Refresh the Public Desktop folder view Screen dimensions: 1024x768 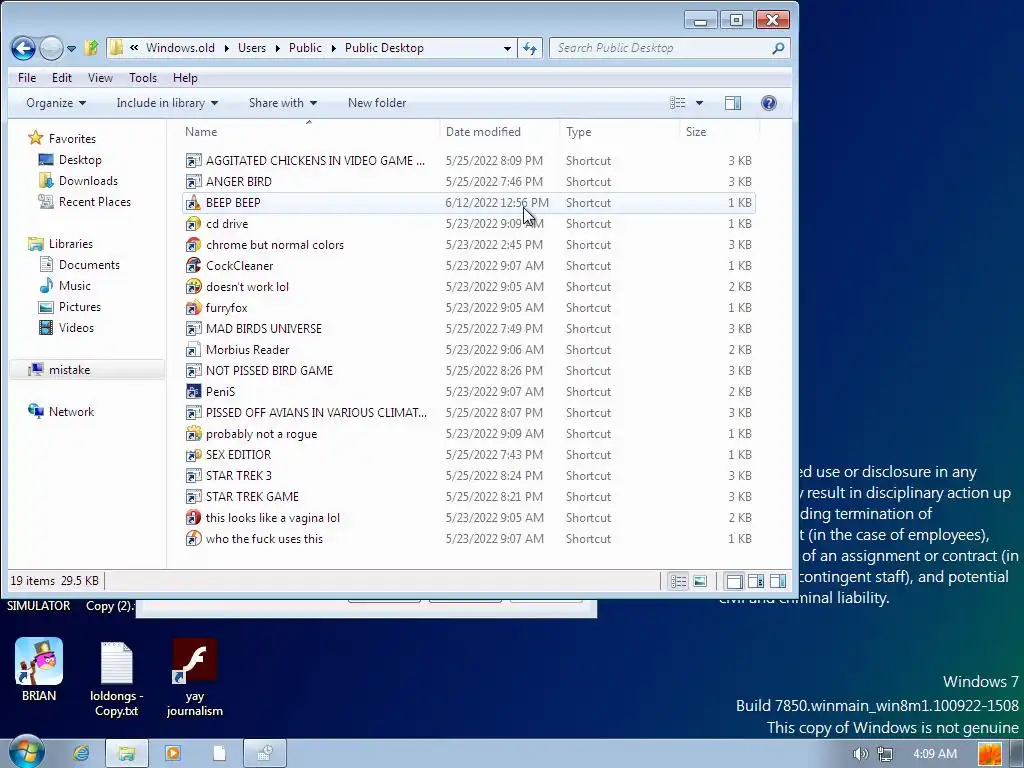click(x=530, y=48)
